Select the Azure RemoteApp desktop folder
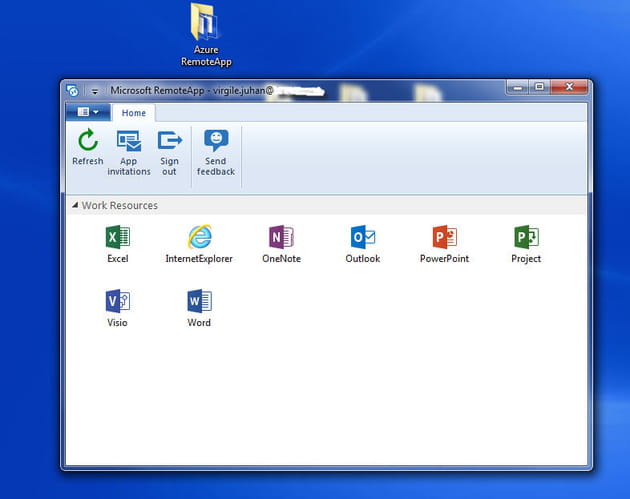 pos(206,35)
